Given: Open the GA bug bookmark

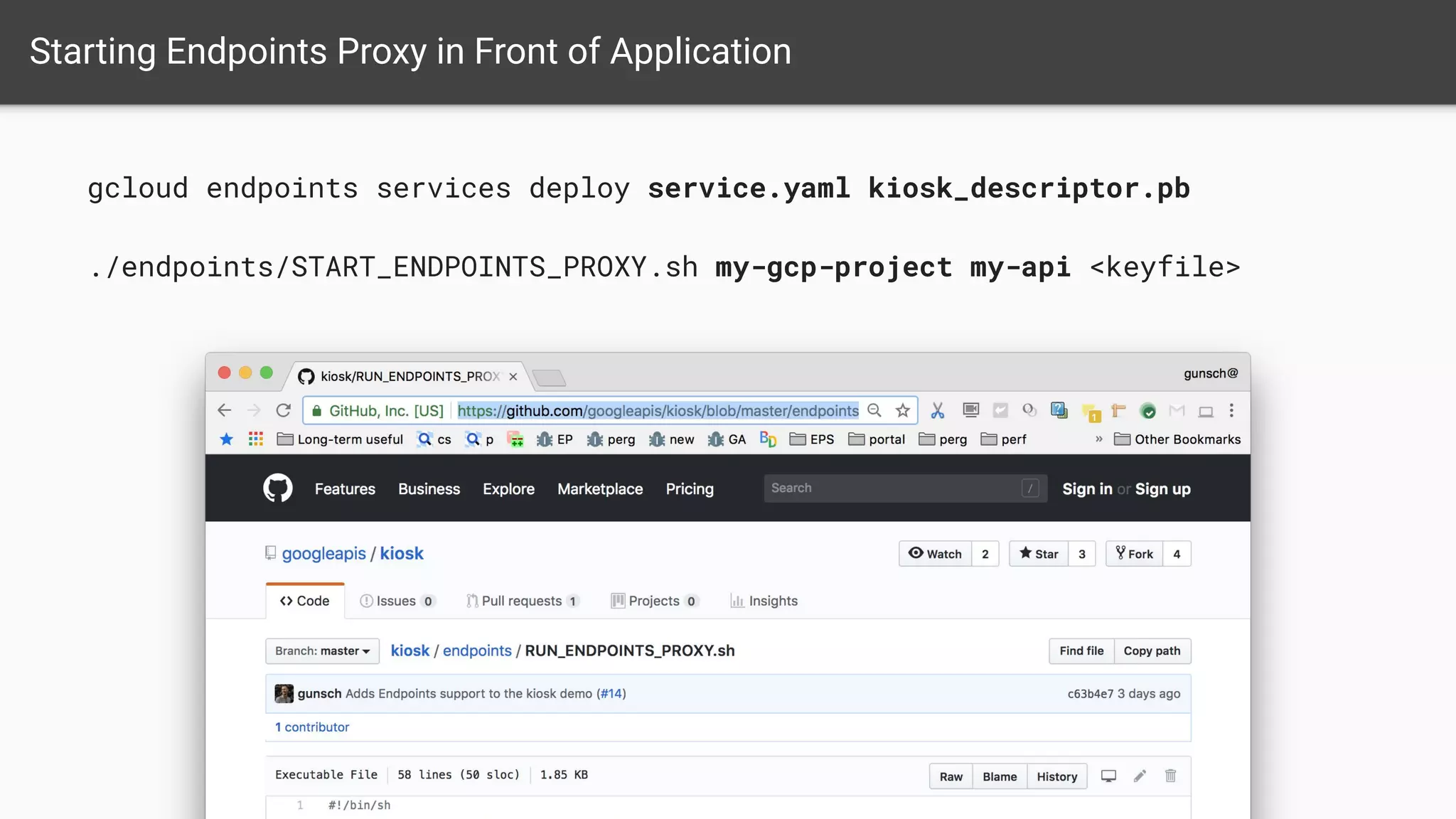Looking at the screenshot, I should (727, 439).
